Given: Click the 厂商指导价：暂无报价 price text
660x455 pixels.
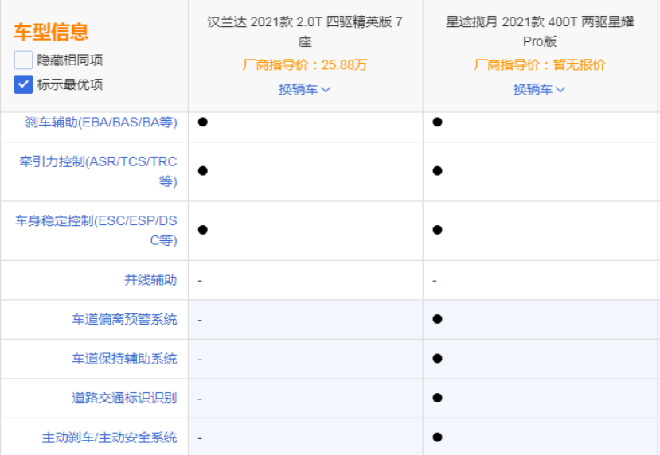Looking at the screenshot, I should coord(540,65).
